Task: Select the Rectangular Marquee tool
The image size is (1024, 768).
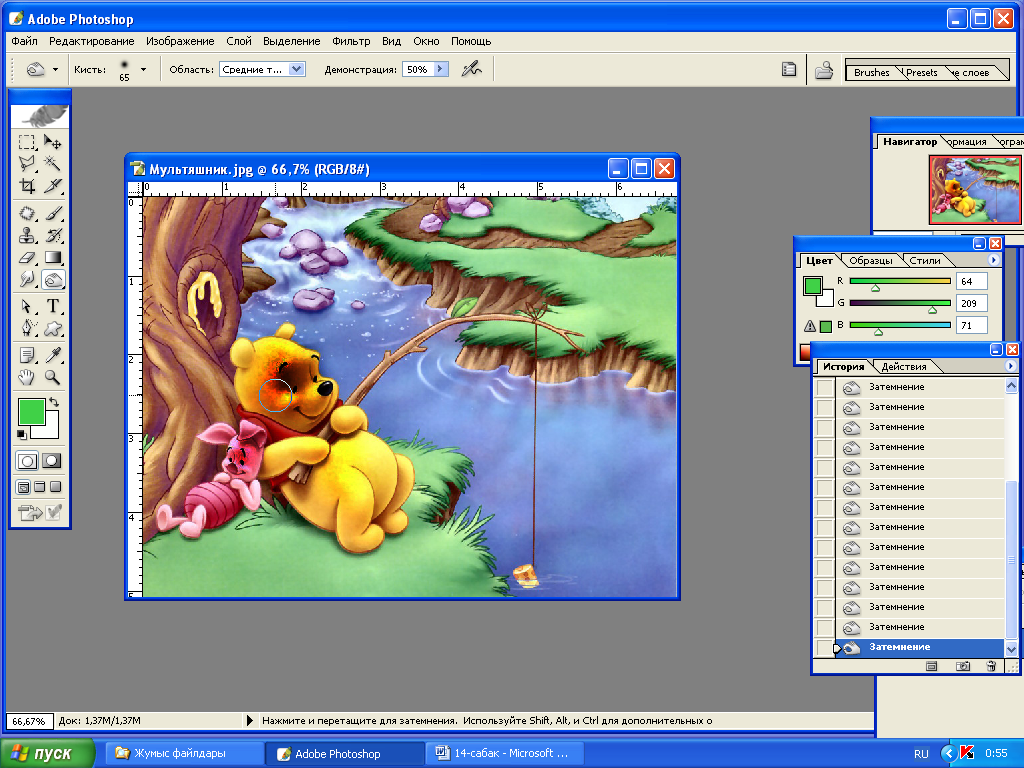Action: click(27, 142)
